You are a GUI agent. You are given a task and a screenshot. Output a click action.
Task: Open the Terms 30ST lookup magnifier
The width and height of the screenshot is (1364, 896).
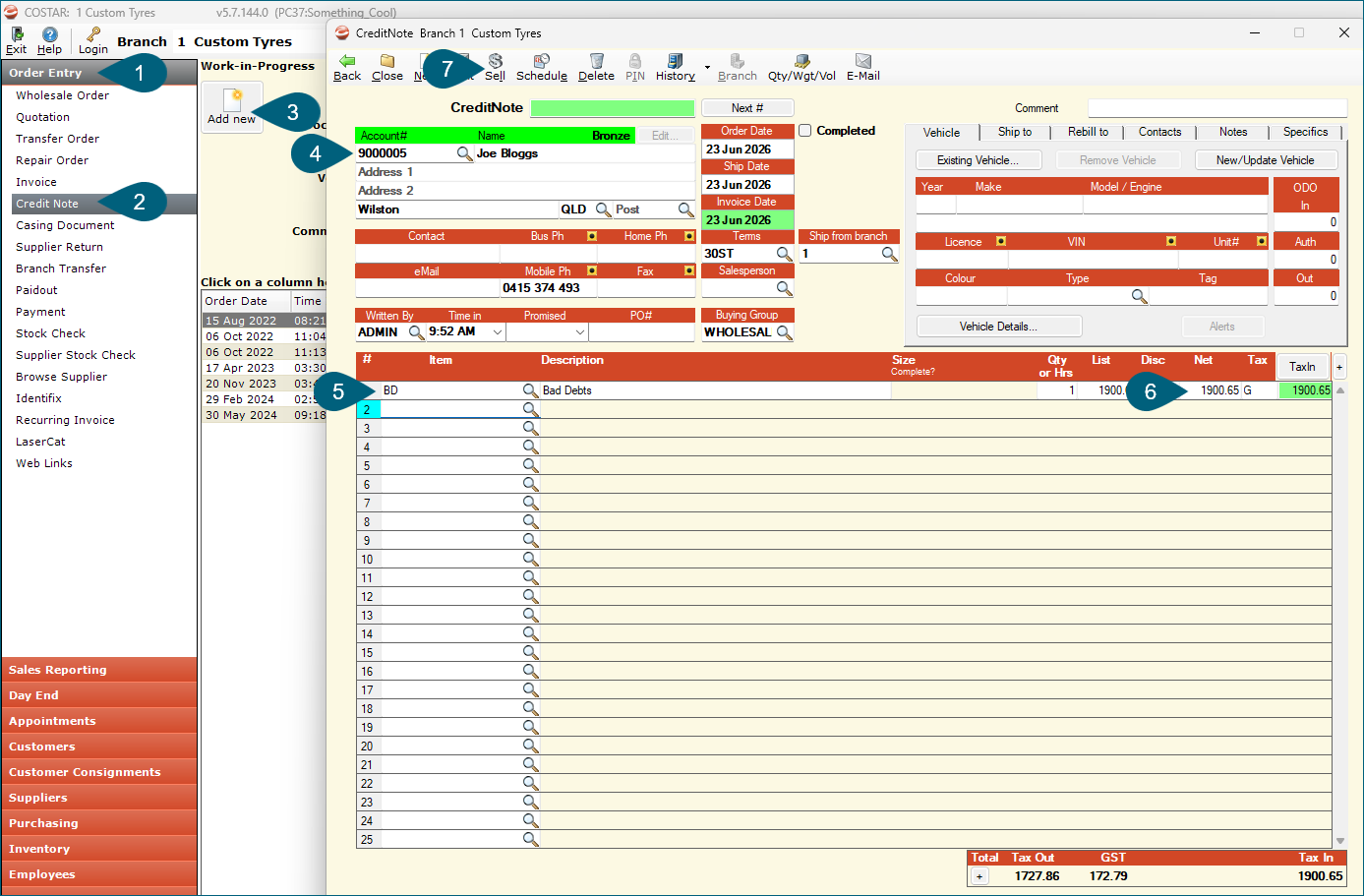coord(784,254)
